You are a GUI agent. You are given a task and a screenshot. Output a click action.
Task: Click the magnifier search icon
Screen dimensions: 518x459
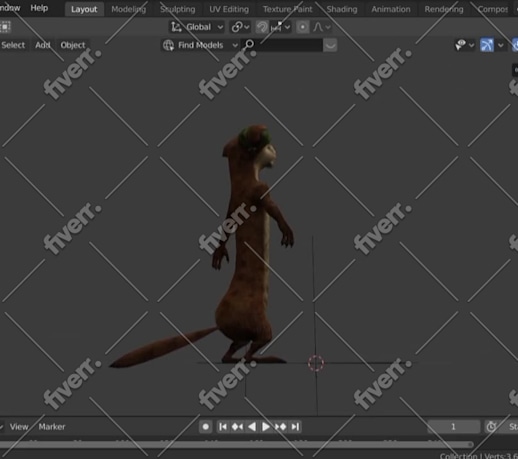[249, 45]
